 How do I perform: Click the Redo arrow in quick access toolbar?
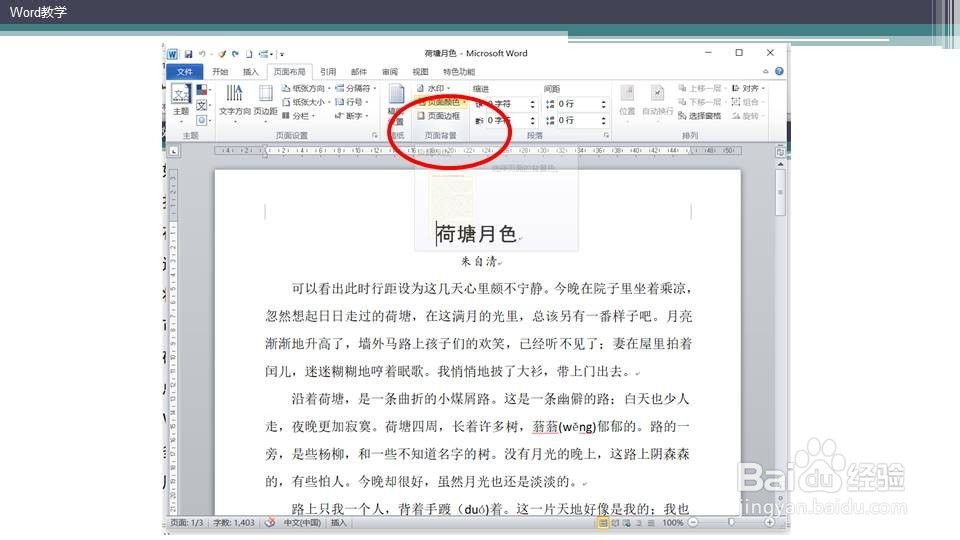tap(235, 54)
